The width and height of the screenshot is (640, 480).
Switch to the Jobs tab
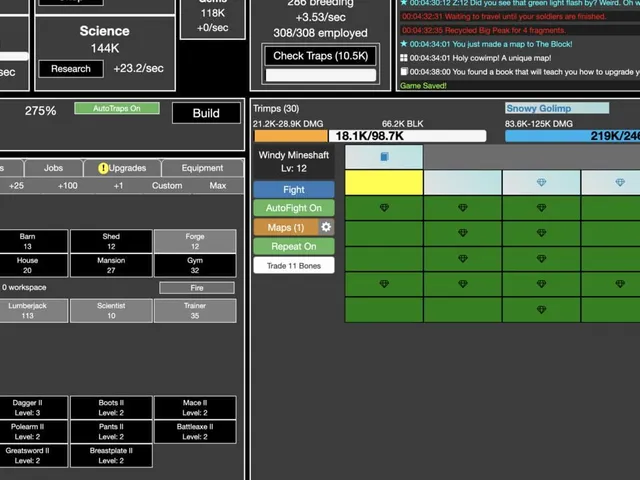click(x=53, y=168)
